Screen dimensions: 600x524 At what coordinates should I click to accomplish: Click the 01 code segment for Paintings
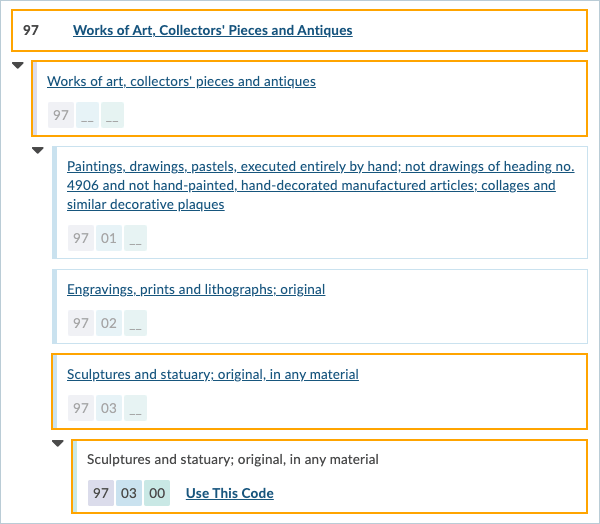109,239
